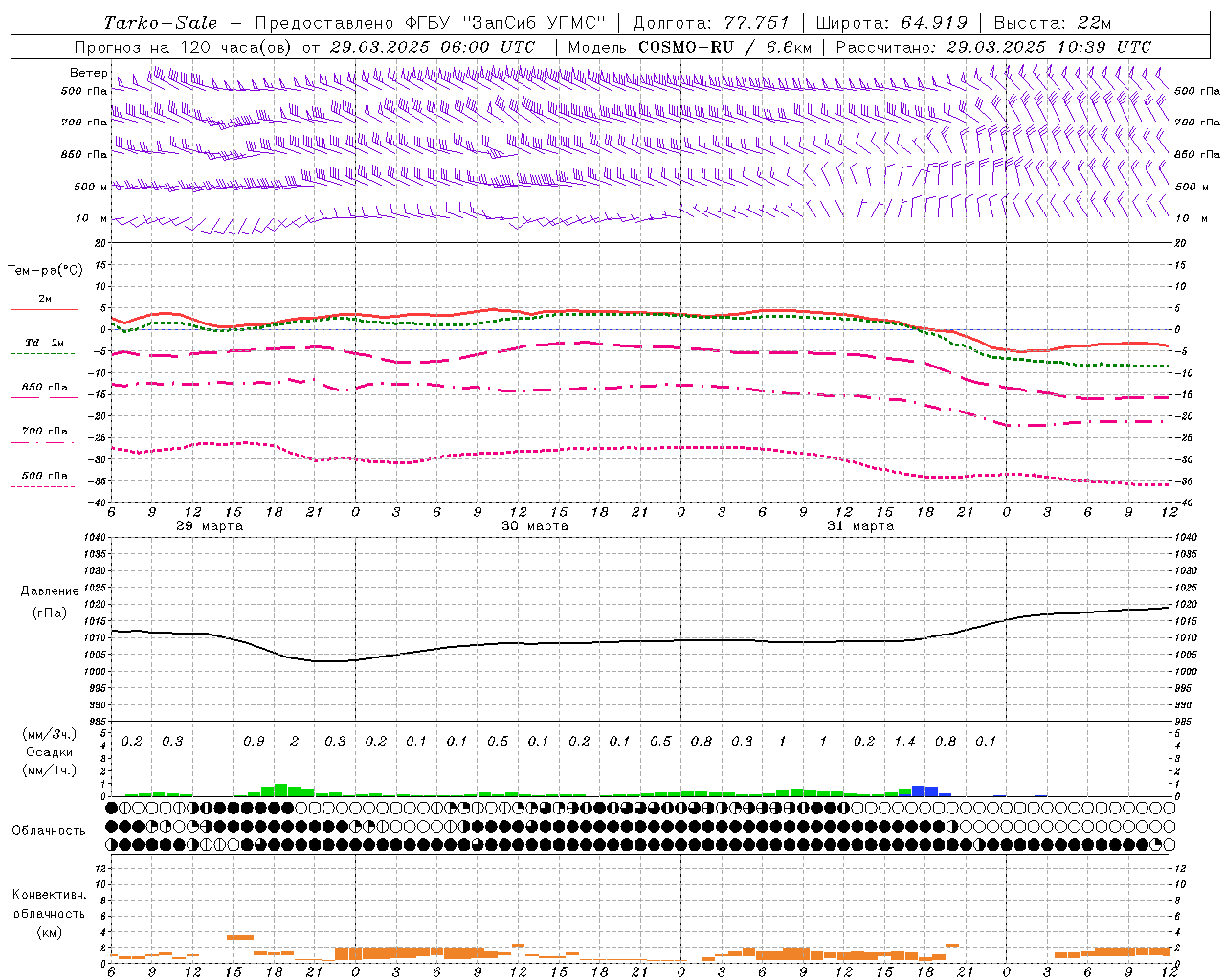Select the forecast start time 29.03.2025 06:00 UTC

(433, 47)
